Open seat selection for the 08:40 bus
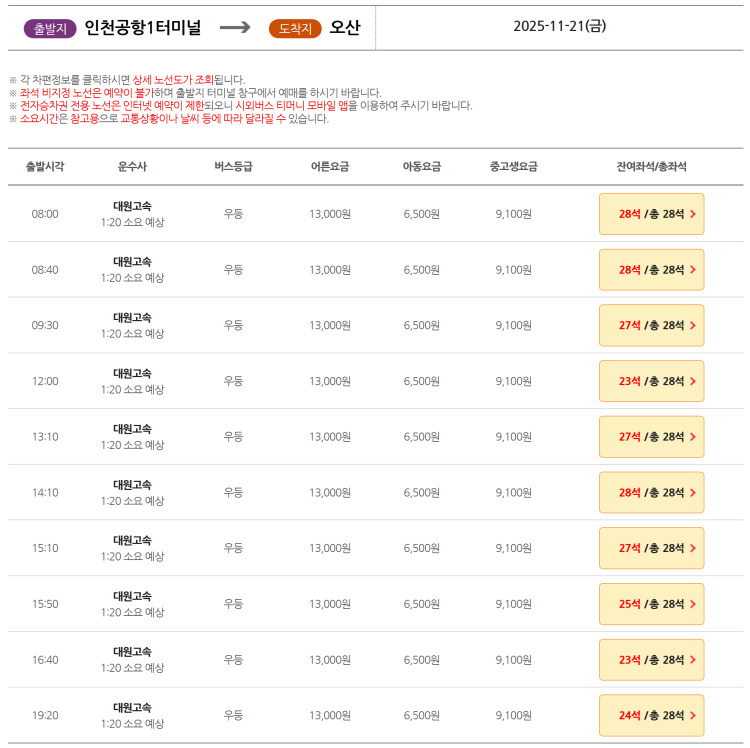This screenshot has width=750, height=748. click(651, 270)
